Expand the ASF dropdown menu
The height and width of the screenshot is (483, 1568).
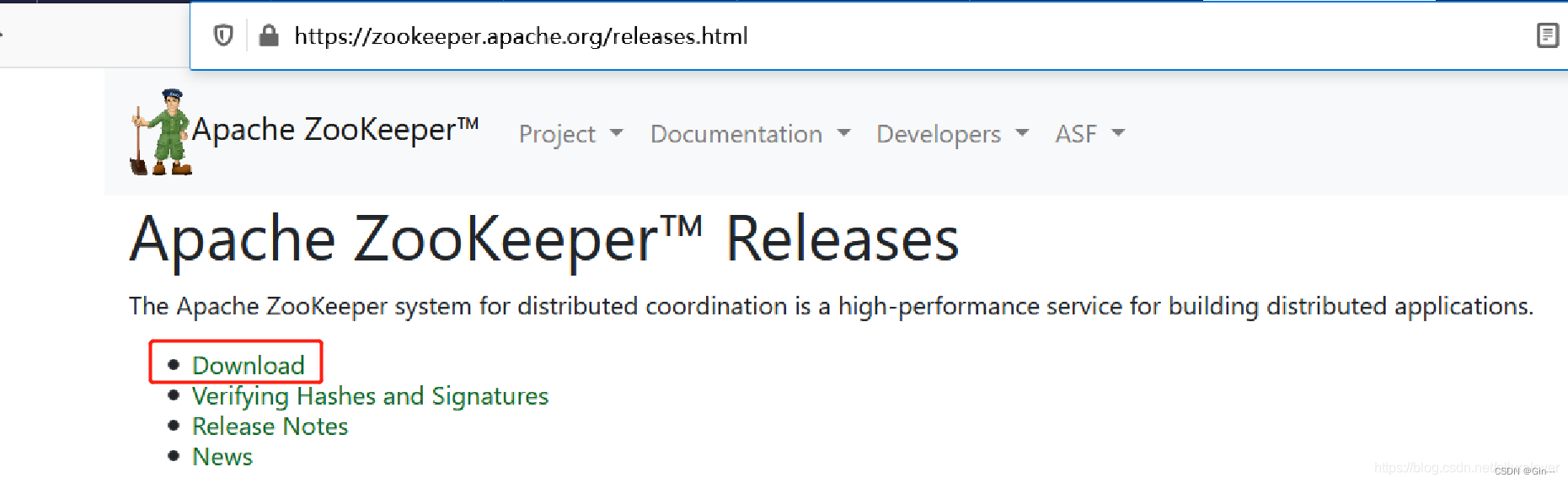coord(1089,134)
